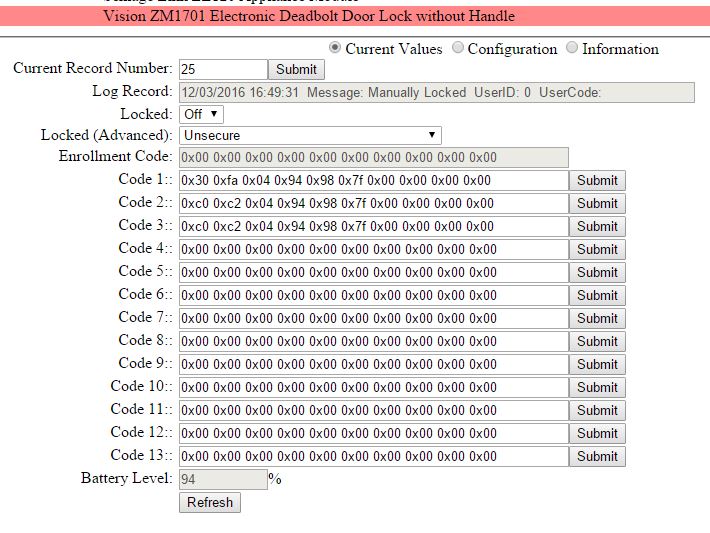Click the Code 4 input field
Screen dimensions: 710x533
coord(374,250)
